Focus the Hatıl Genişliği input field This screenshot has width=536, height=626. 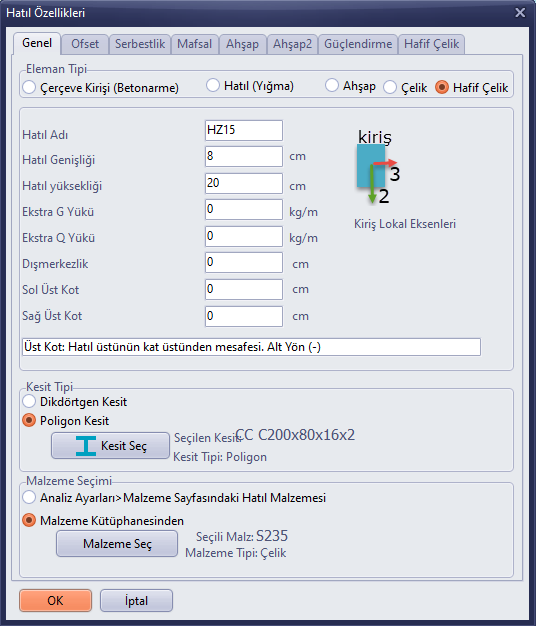pyautogui.click(x=244, y=156)
